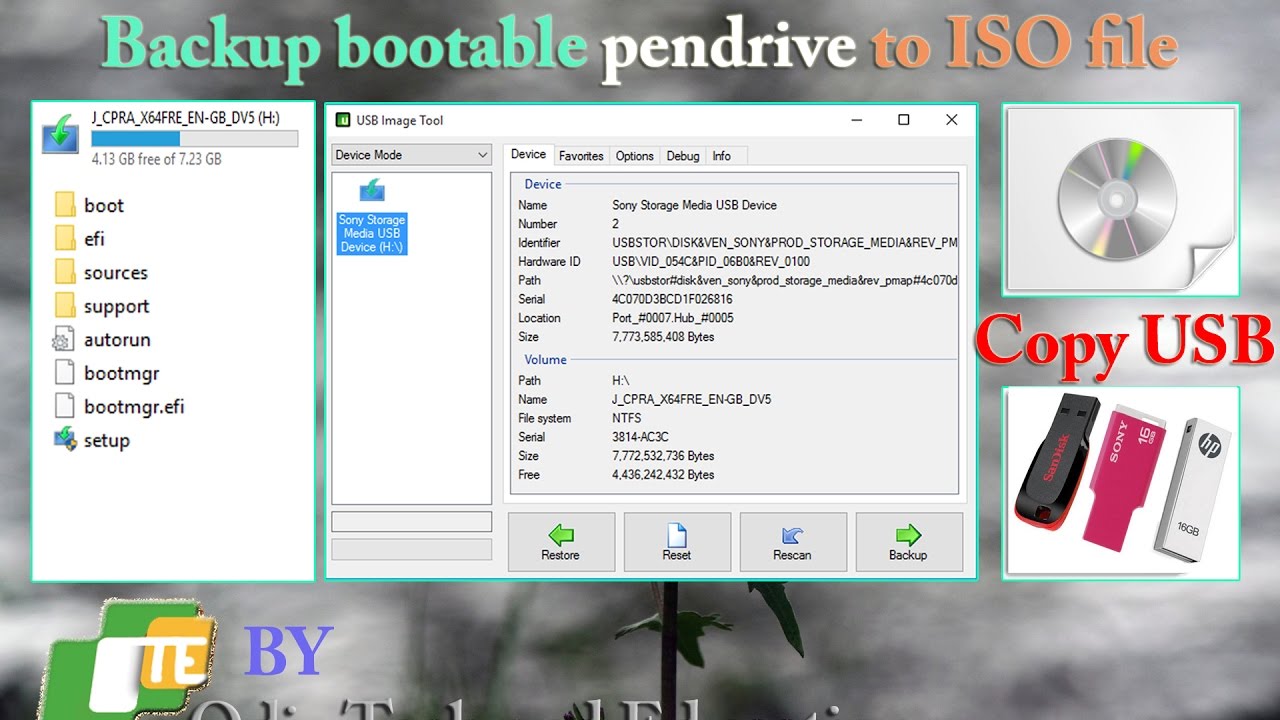Click the serial value 4C070D3BCD1F026816
1280x720 pixels.
(x=672, y=299)
